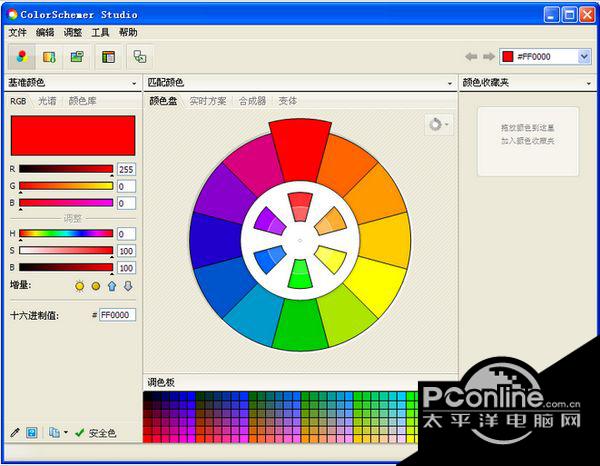Open the 编辑 menu
Viewport: 600px width, 466px height.
45,33
